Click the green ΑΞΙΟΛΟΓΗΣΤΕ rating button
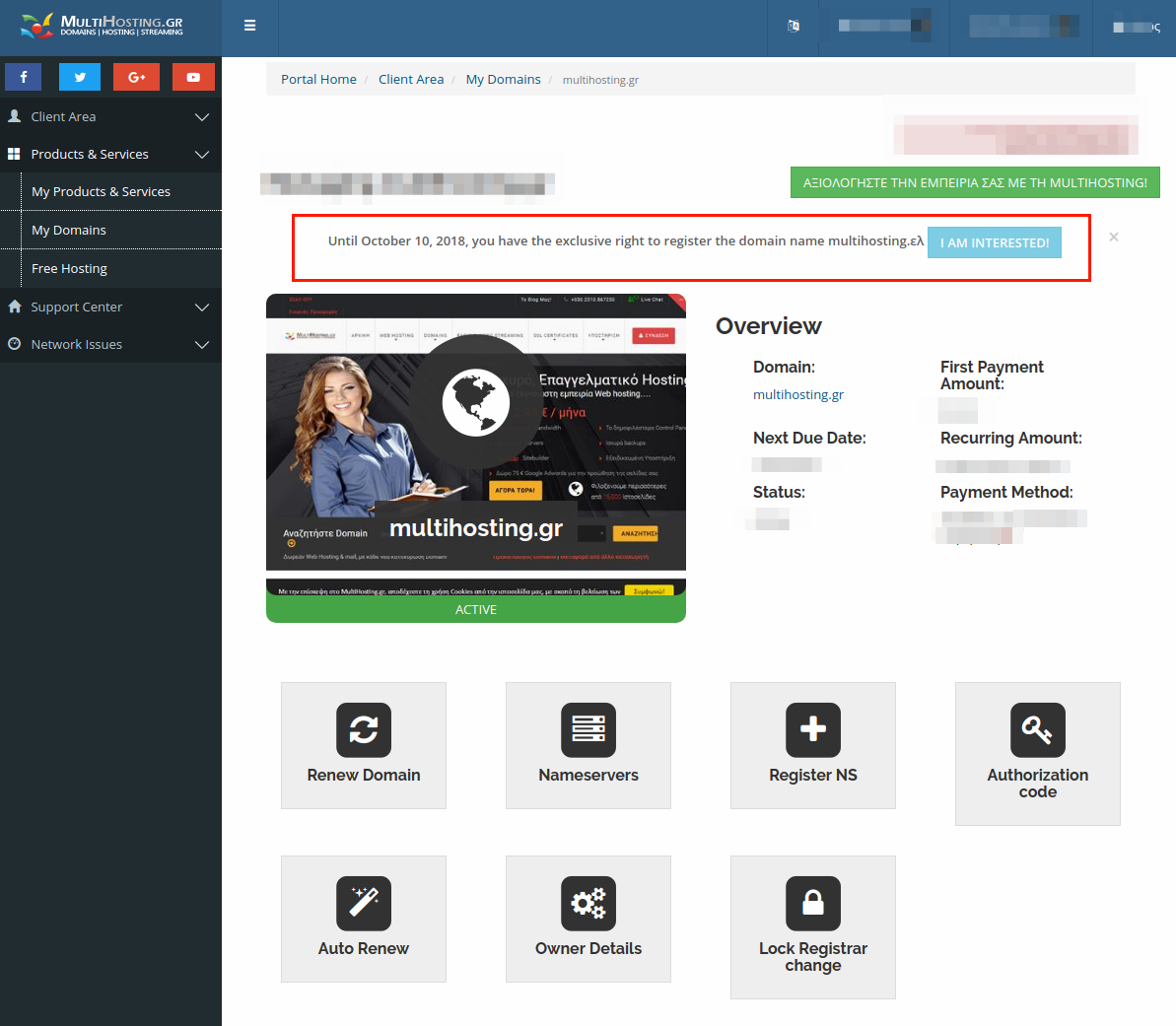1176x1026 pixels. point(975,182)
